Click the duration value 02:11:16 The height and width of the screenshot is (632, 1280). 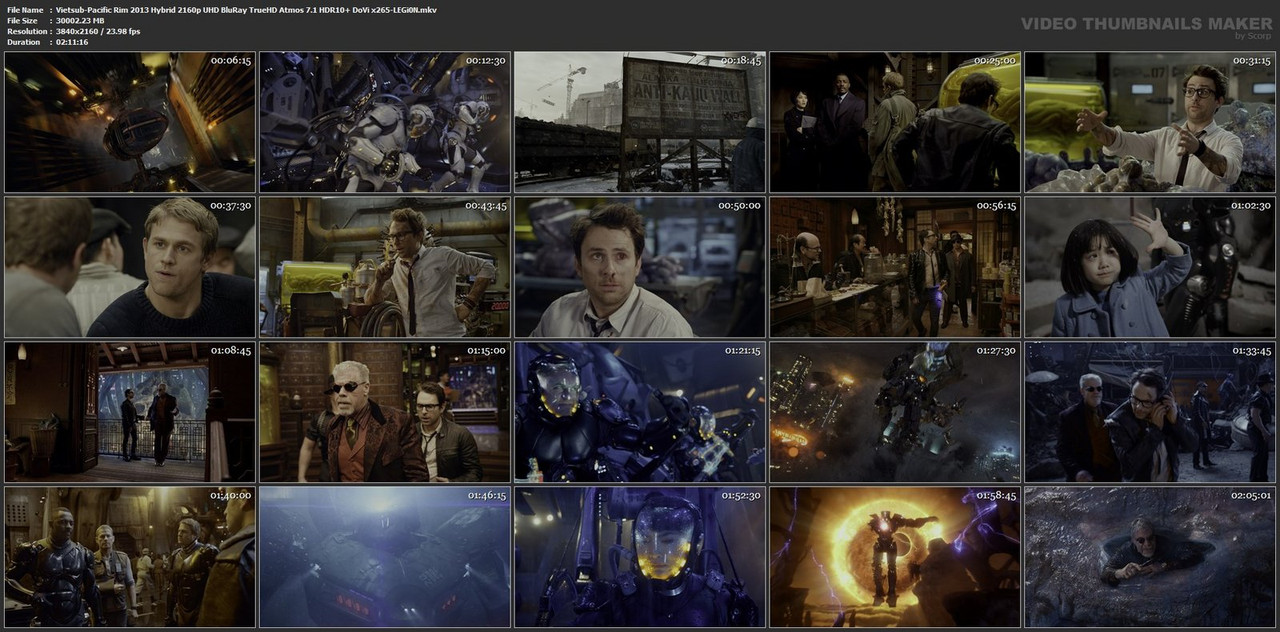click(x=72, y=42)
